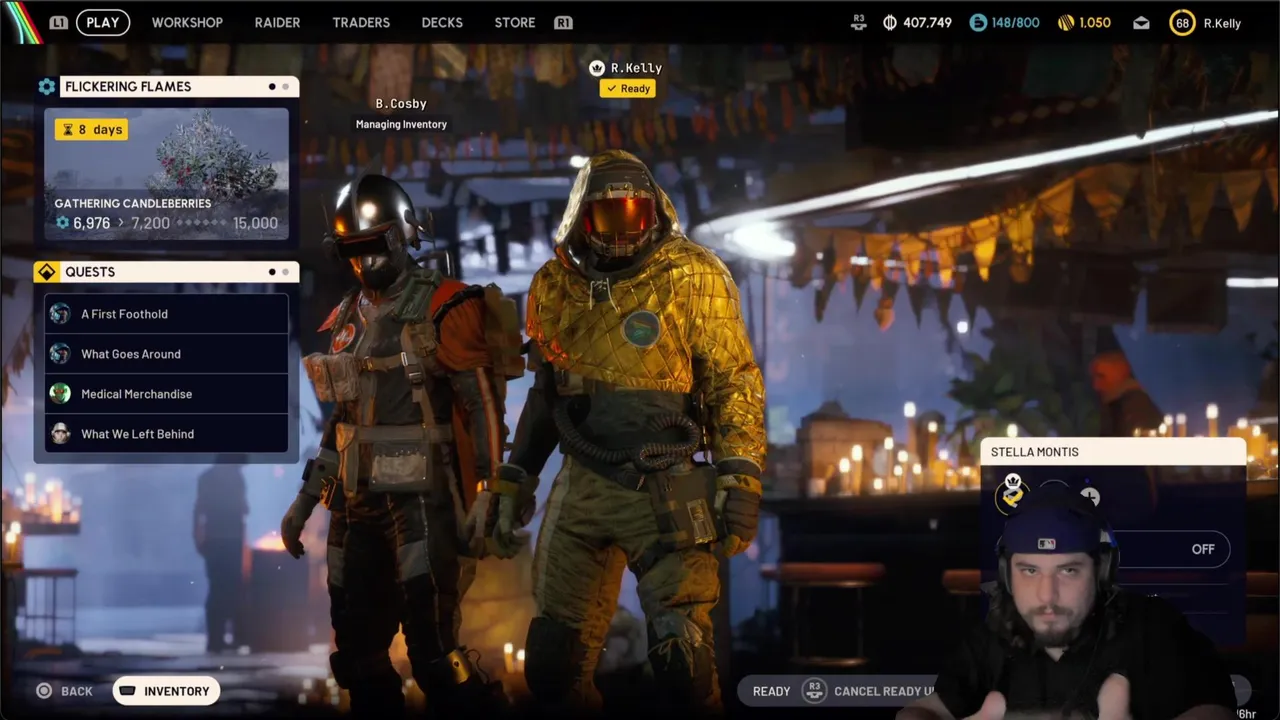Select first page dot of Quests panel
1280x720 pixels.
tap(272, 272)
